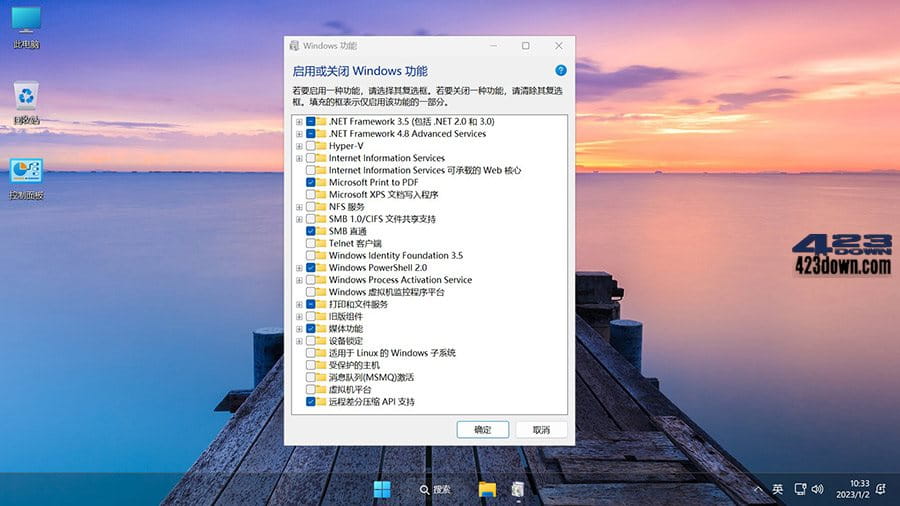Select the Hyper-V folder icon
The height and width of the screenshot is (506, 900).
(321, 146)
